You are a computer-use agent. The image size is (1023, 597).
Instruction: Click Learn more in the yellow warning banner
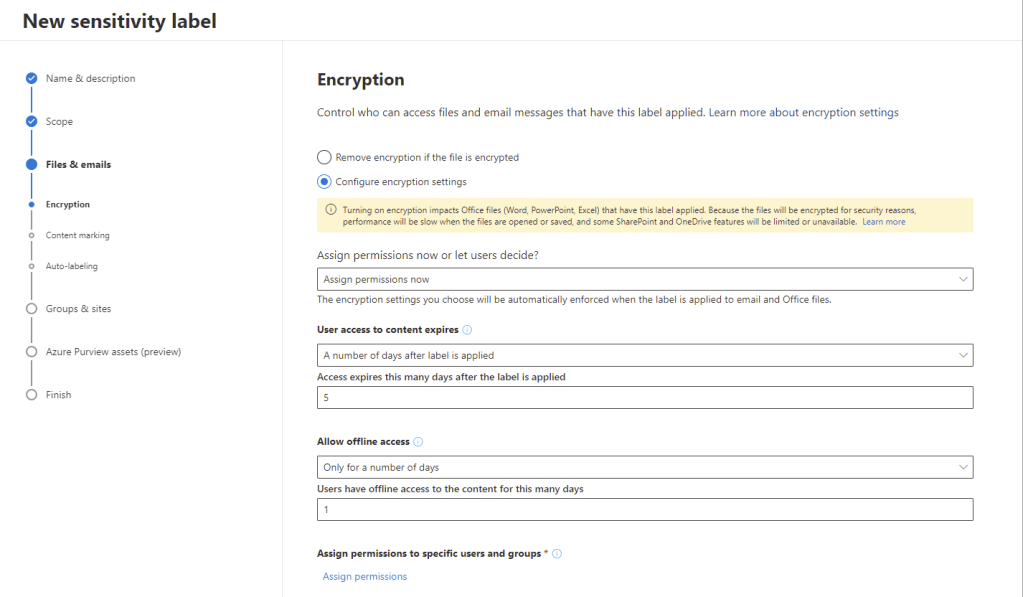coord(883,222)
